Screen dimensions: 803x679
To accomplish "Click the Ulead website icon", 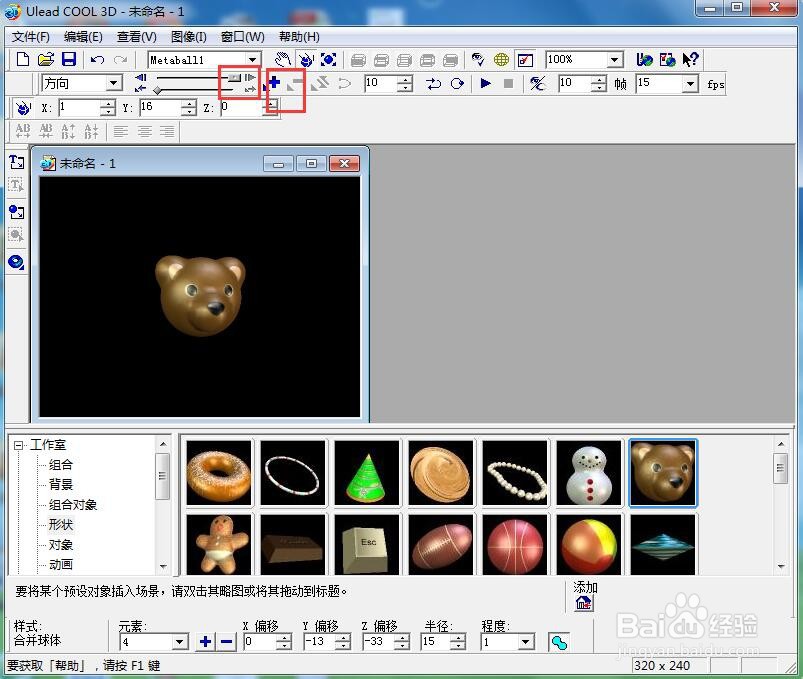I will [x=644, y=60].
